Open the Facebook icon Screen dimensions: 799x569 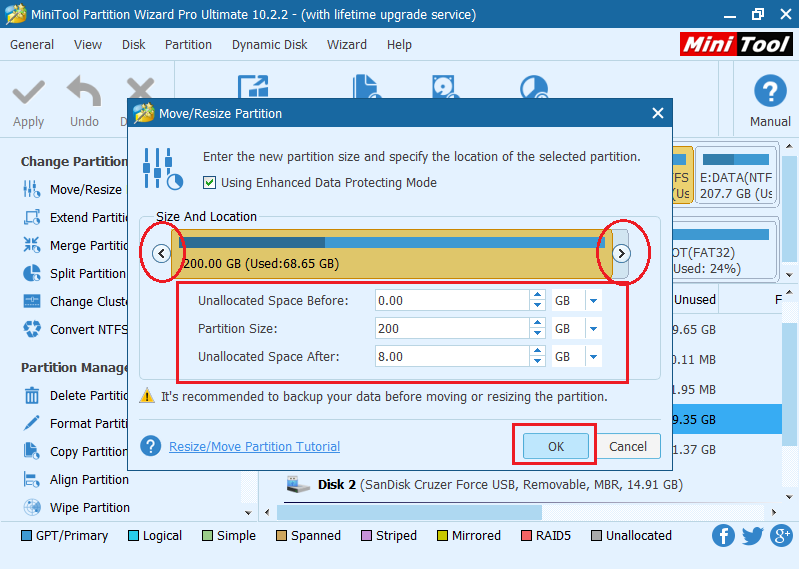click(723, 536)
